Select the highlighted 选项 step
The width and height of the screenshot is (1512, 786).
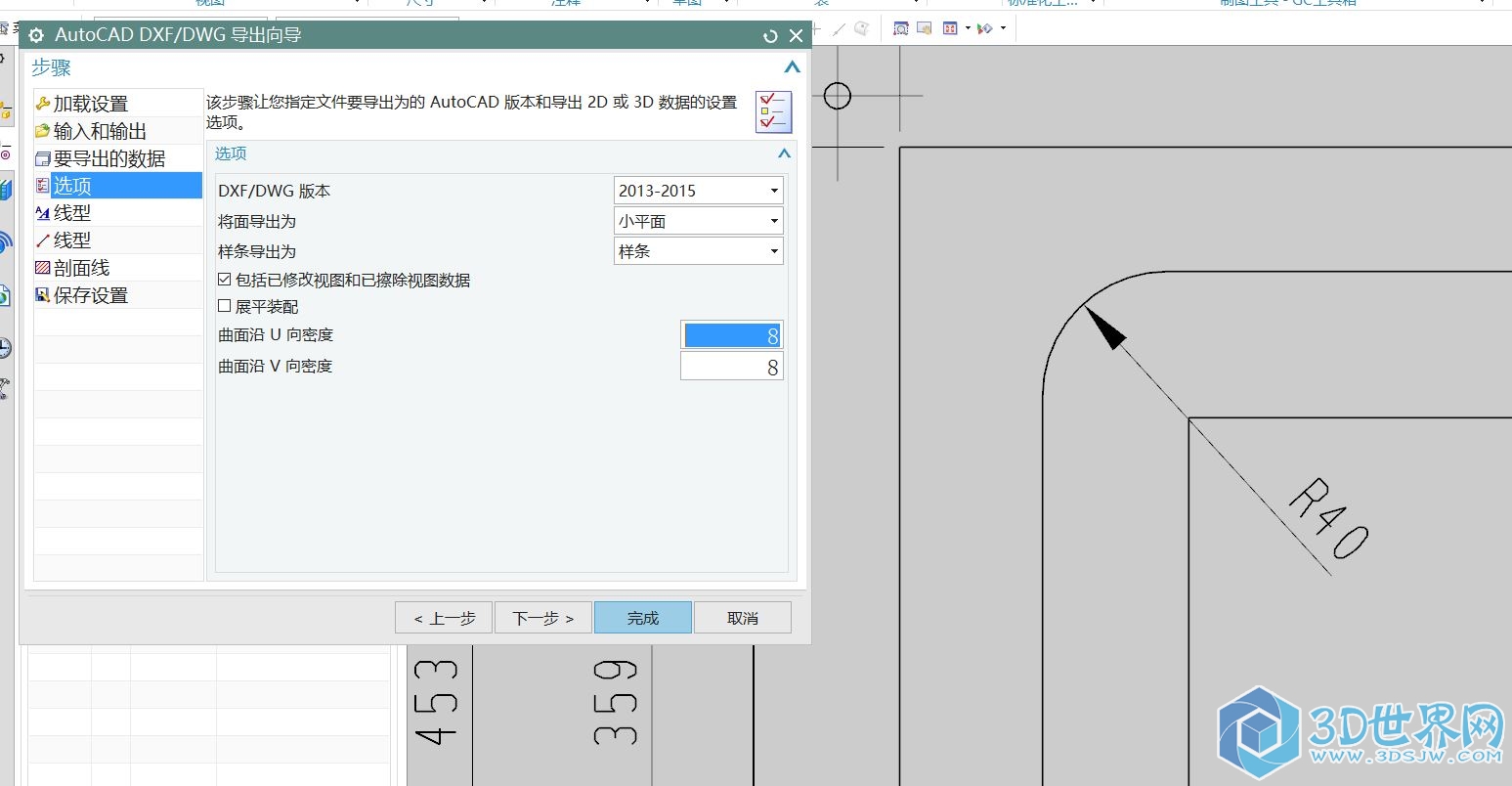pos(118,186)
